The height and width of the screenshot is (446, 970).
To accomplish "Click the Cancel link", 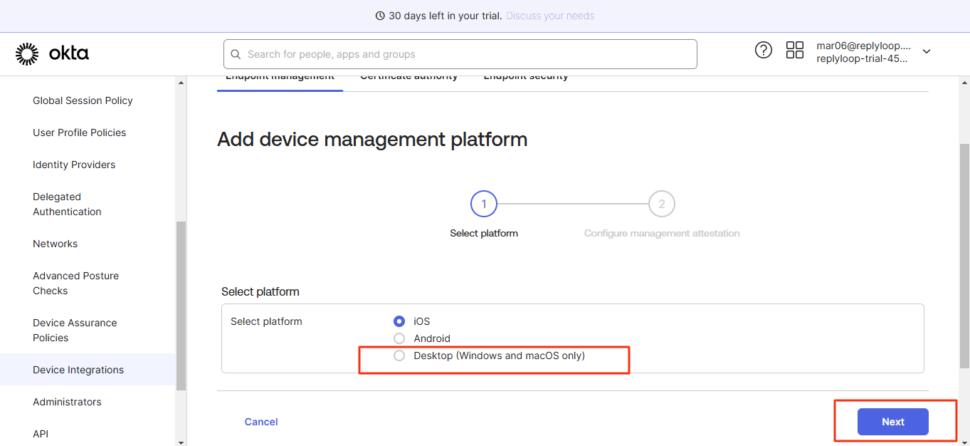I will 261,422.
